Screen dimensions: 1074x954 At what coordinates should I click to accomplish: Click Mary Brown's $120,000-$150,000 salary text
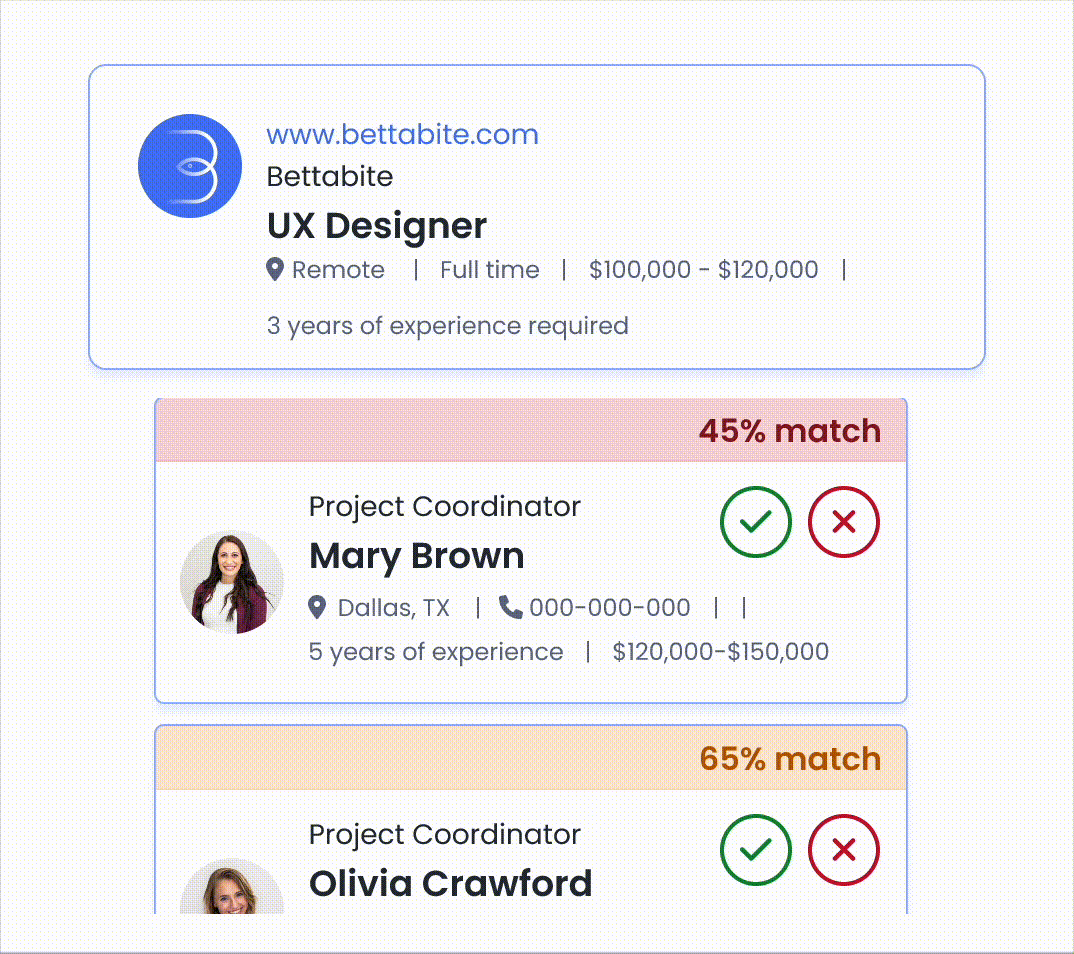pos(720,652)
